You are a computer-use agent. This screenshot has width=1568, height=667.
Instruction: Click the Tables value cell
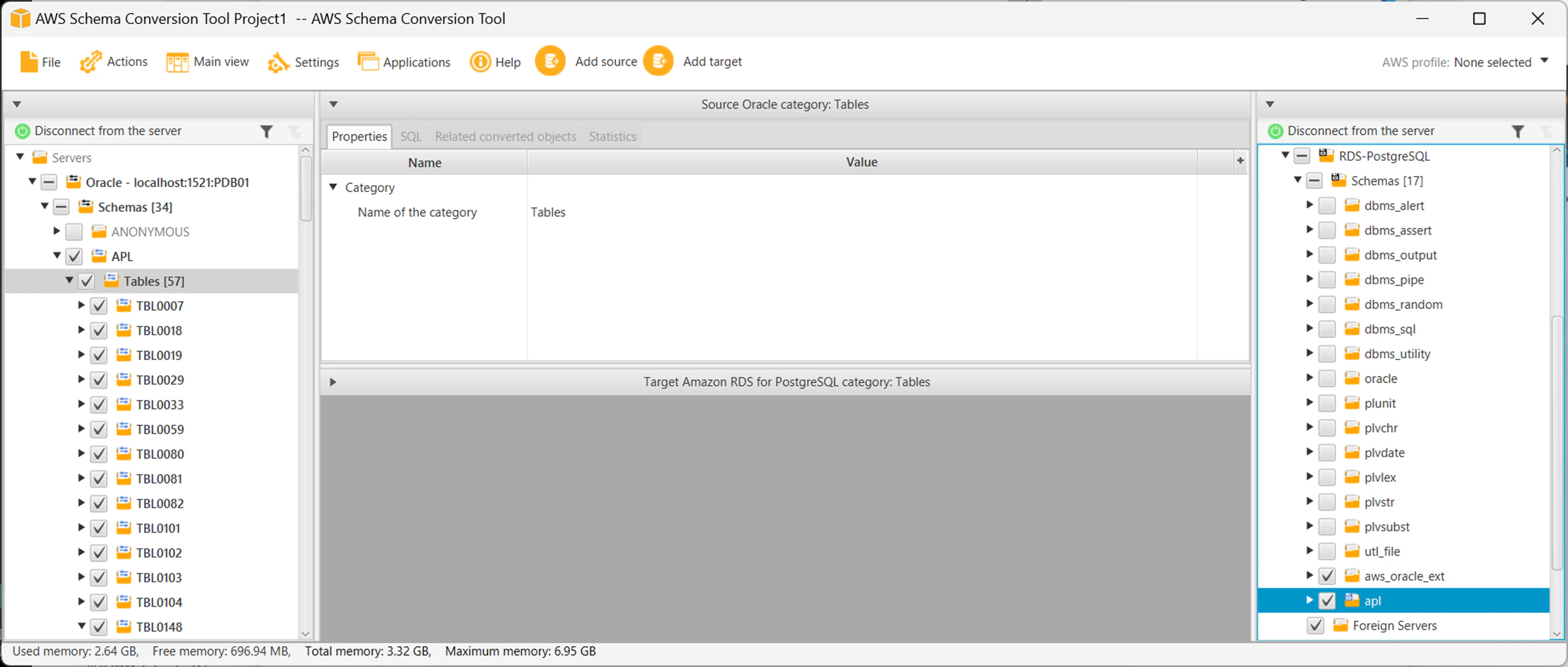tap(862, 212)
